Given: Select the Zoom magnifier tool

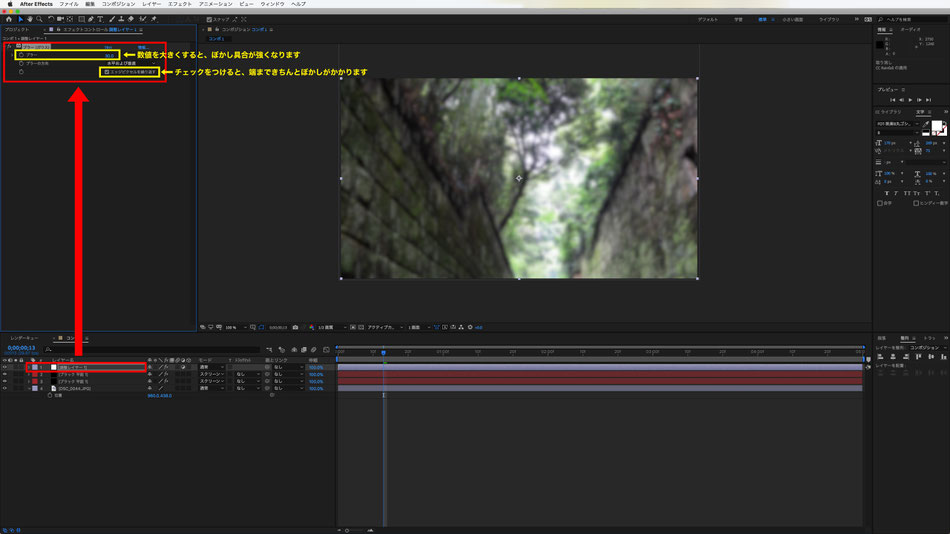Looking at the screenshot, I should pyautogui.click(x=39, y=19).
